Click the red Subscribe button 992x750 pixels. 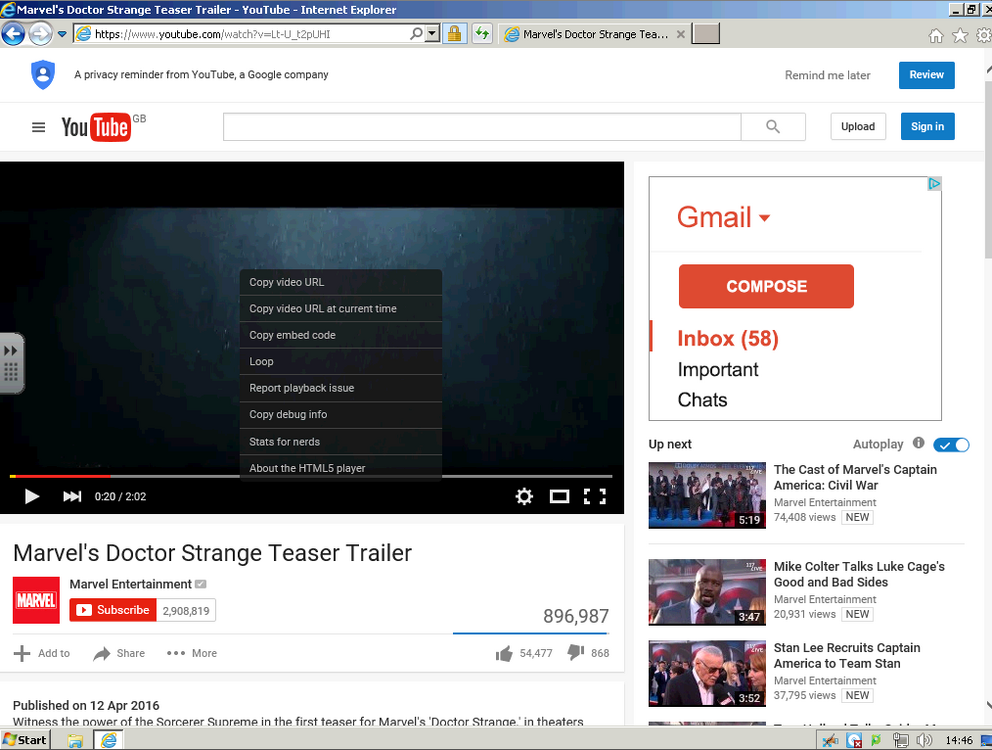point(113,610)
